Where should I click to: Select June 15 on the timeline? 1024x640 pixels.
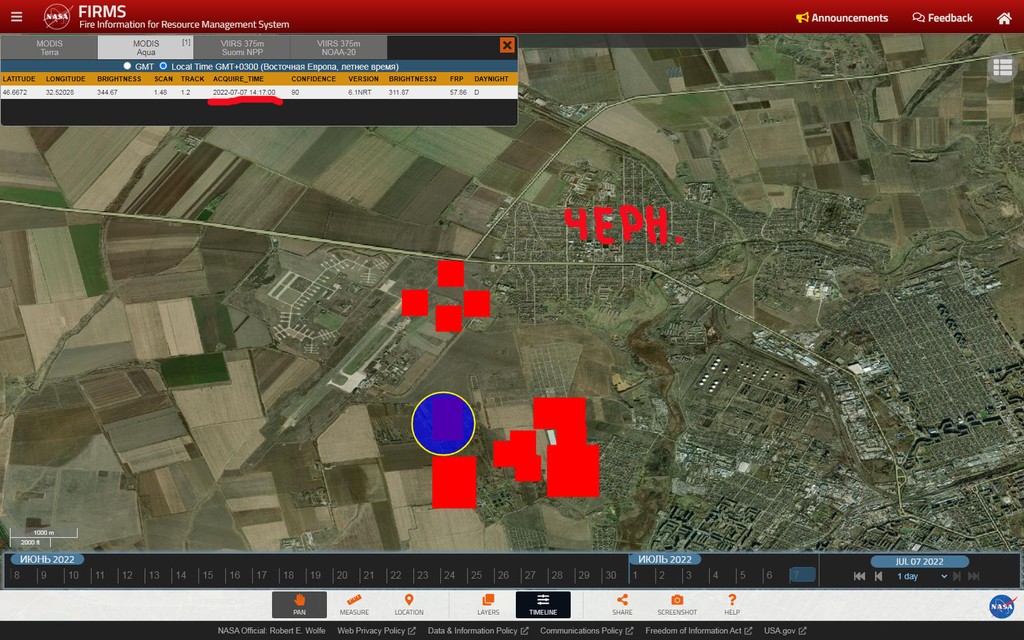(208, 575)
